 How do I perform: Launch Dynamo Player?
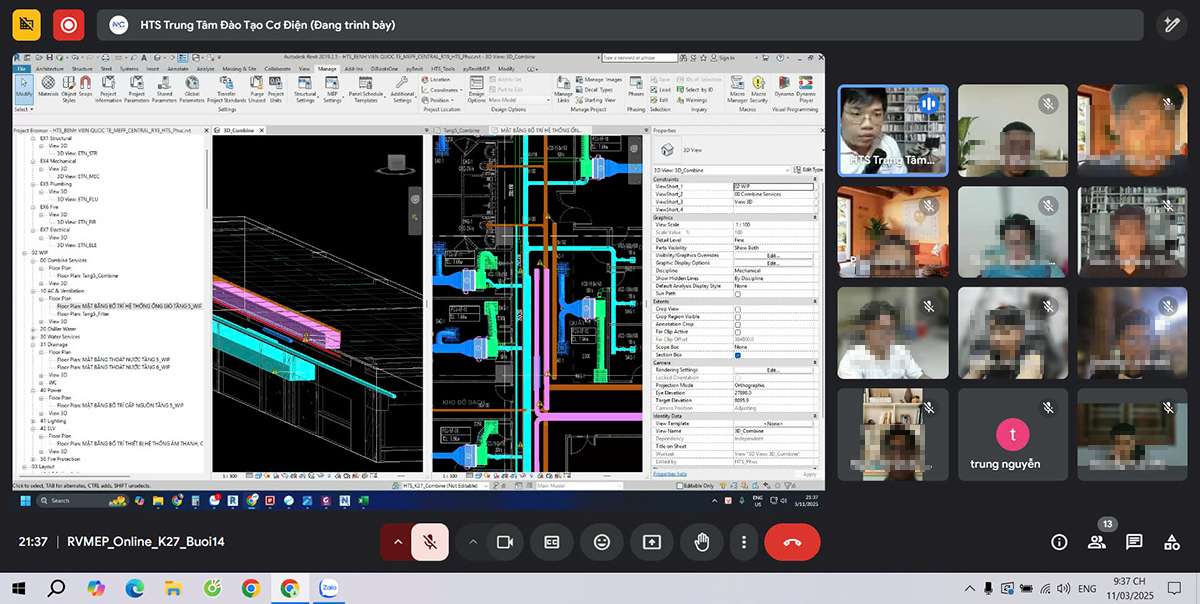[x=806, y=89]
